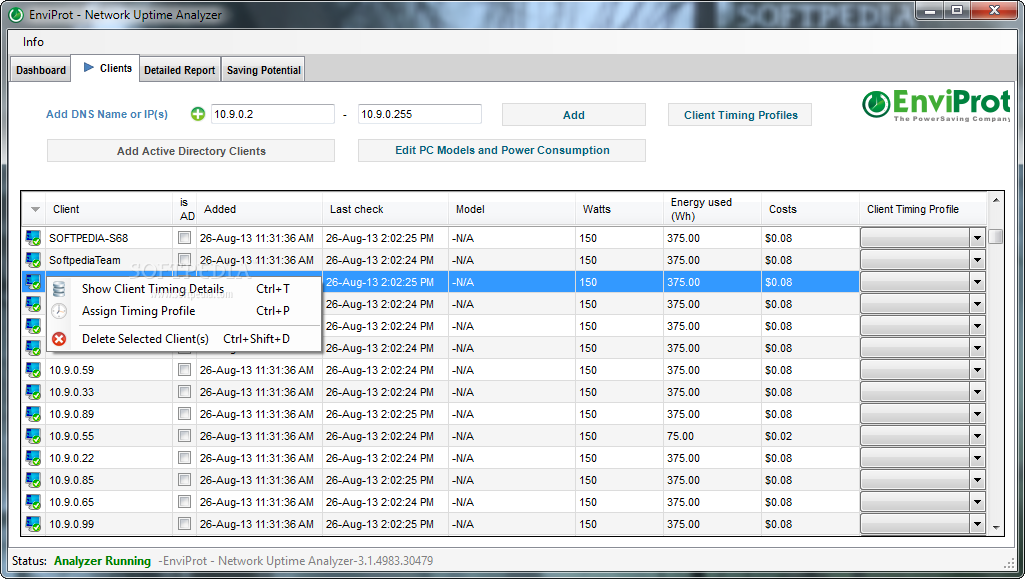Click the client icon for 10.9.0.59

(x=33, y=370)
